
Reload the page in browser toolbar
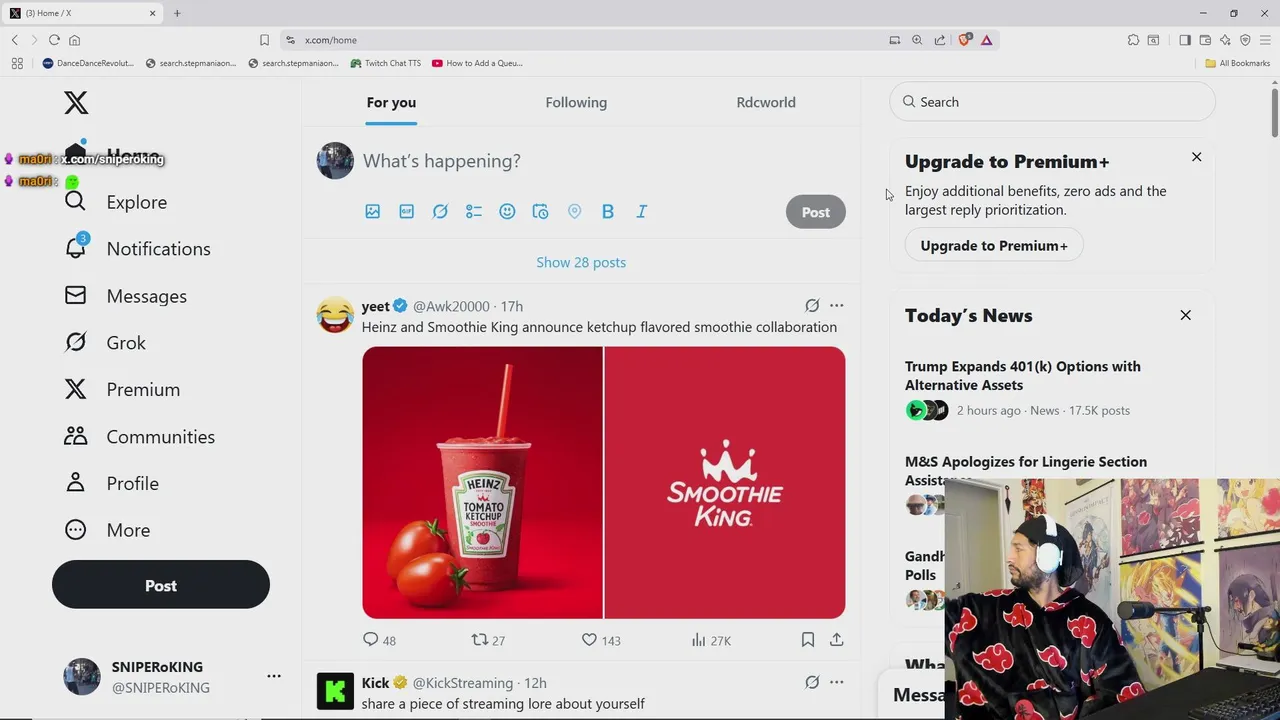tap(54, 40)
